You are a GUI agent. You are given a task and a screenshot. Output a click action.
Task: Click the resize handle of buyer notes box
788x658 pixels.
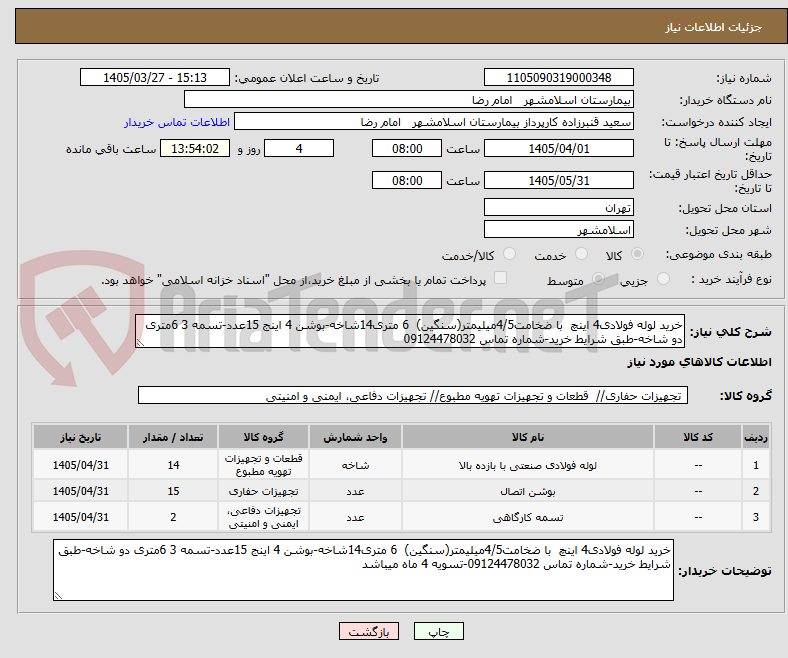pos(58,596)
